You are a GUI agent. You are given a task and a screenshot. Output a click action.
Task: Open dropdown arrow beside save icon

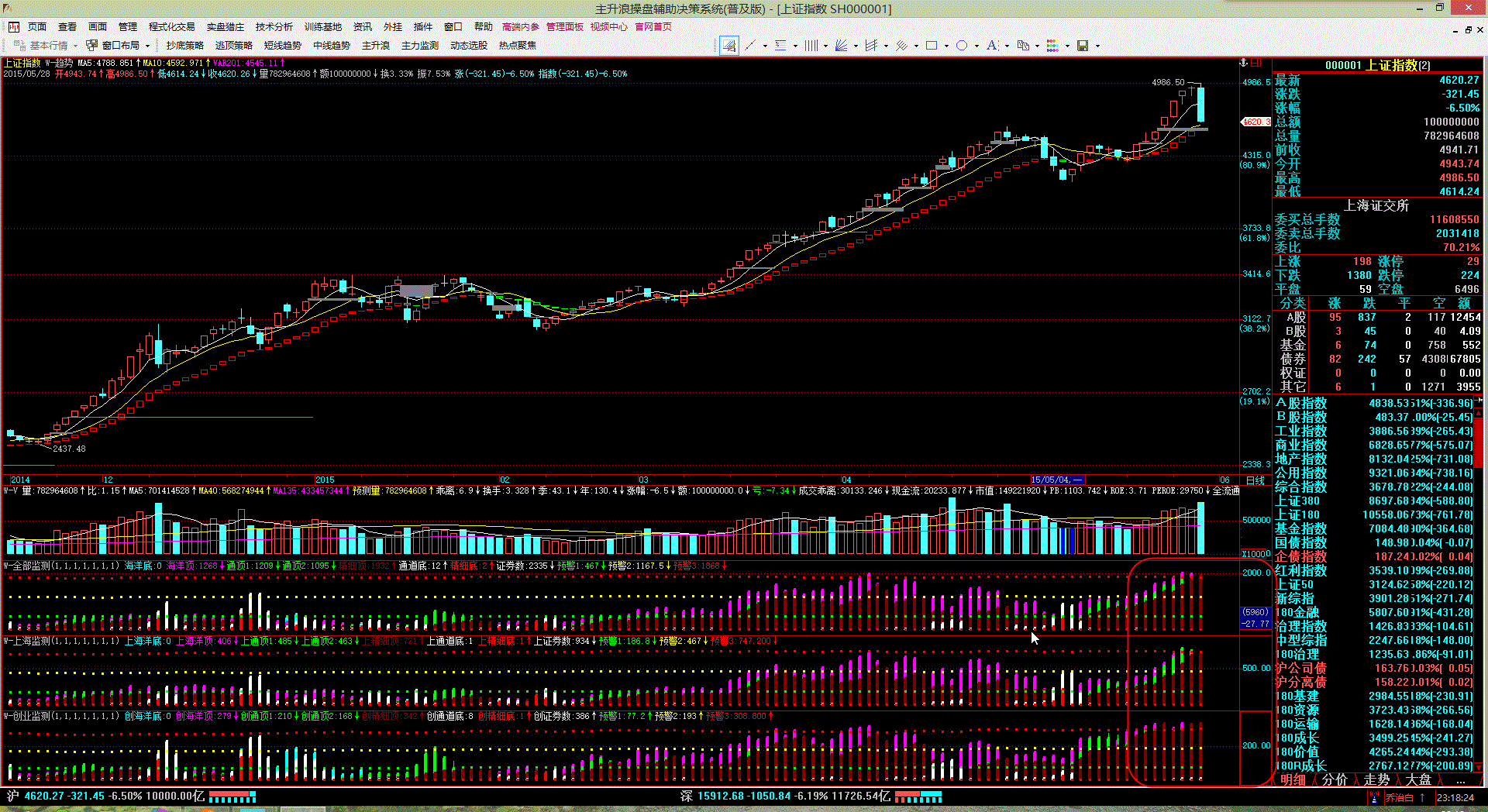click(1097, 46)
